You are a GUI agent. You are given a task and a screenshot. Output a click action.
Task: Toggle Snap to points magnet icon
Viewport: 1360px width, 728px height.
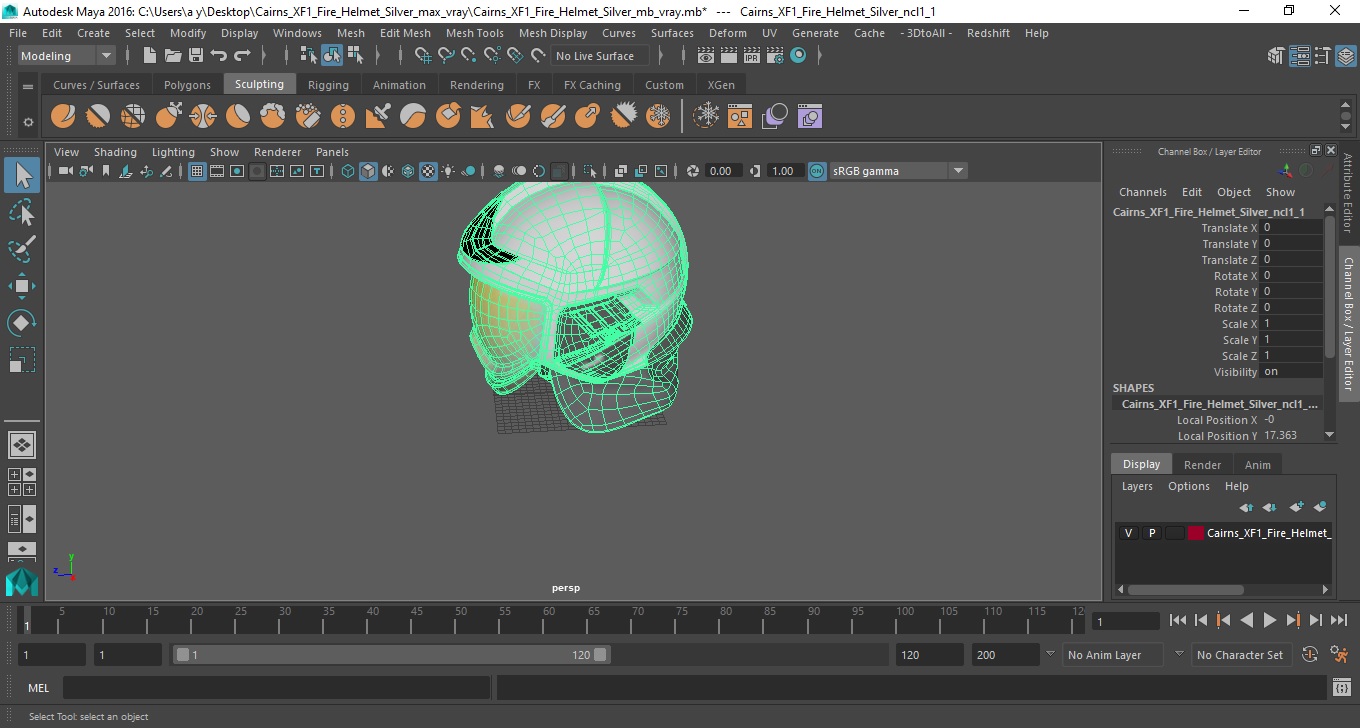tap(470, 56)
